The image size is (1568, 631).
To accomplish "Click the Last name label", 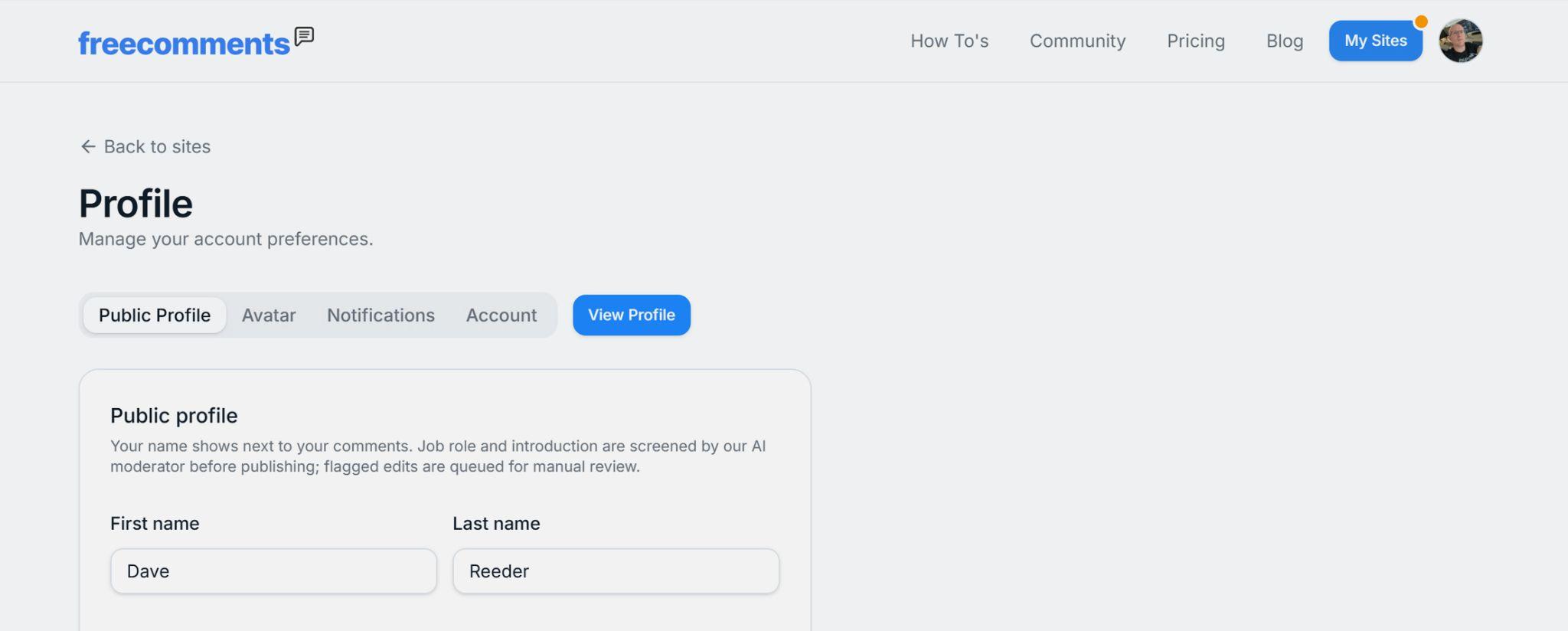I will tap(496, 524).
